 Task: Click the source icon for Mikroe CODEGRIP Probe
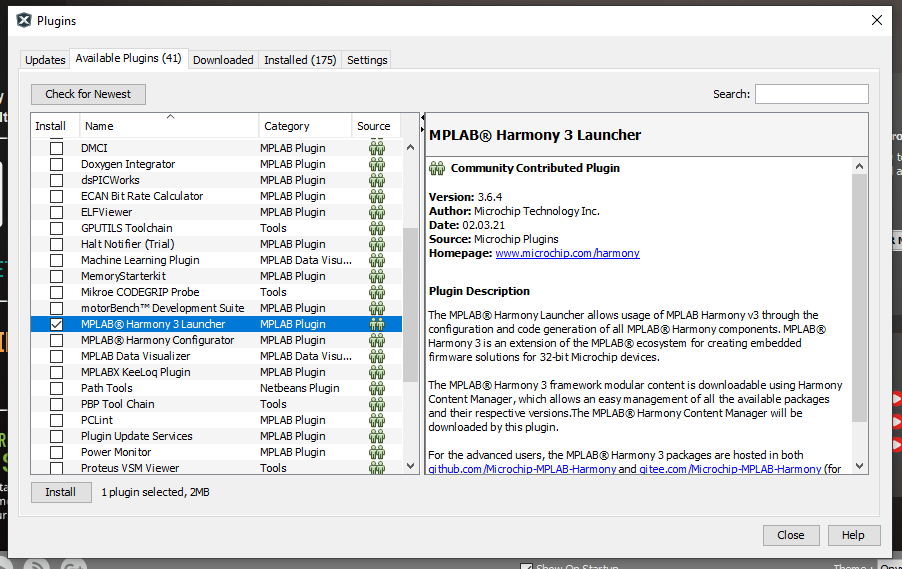tap(377, 292)
